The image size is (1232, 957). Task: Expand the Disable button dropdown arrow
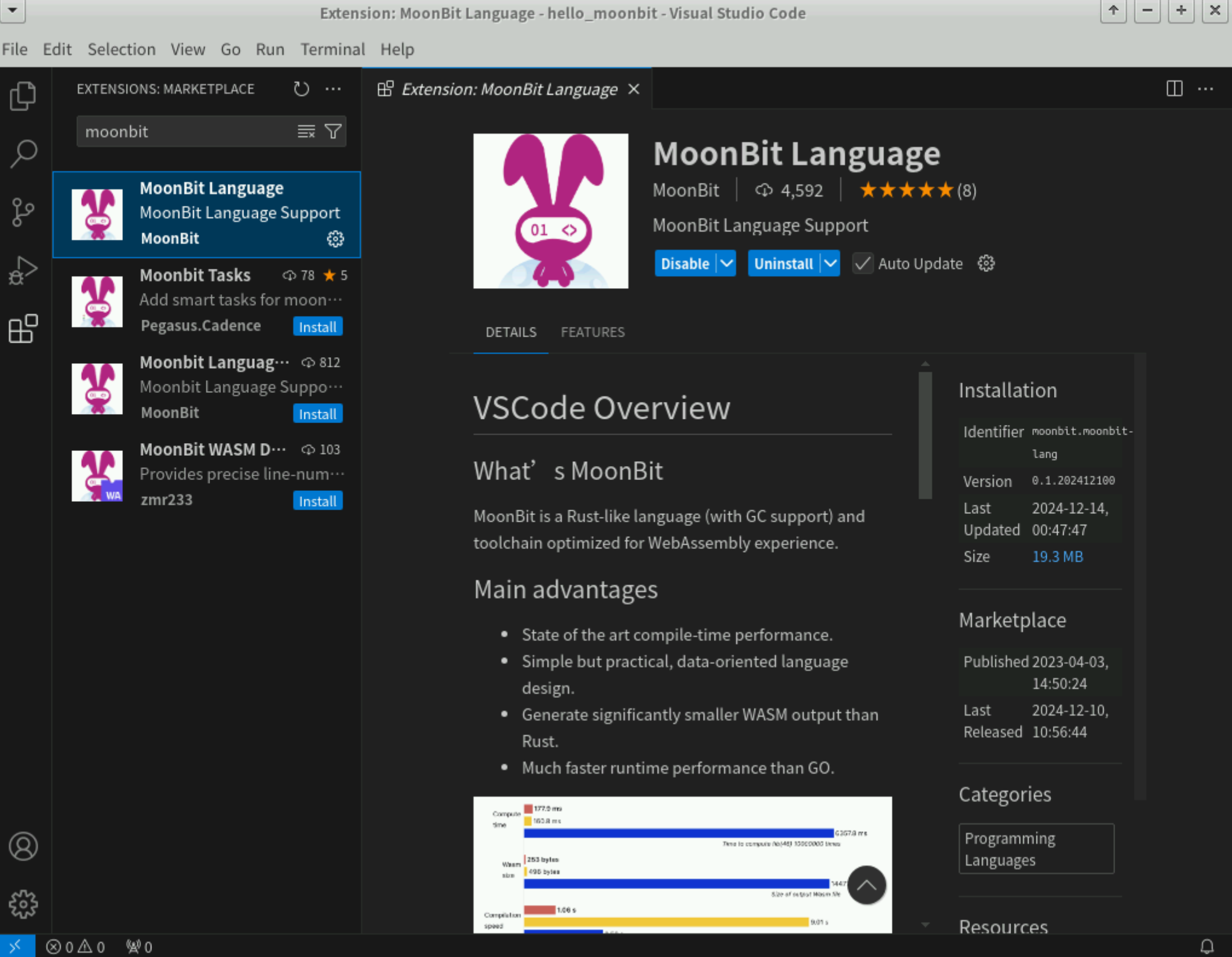click(726, 264)
